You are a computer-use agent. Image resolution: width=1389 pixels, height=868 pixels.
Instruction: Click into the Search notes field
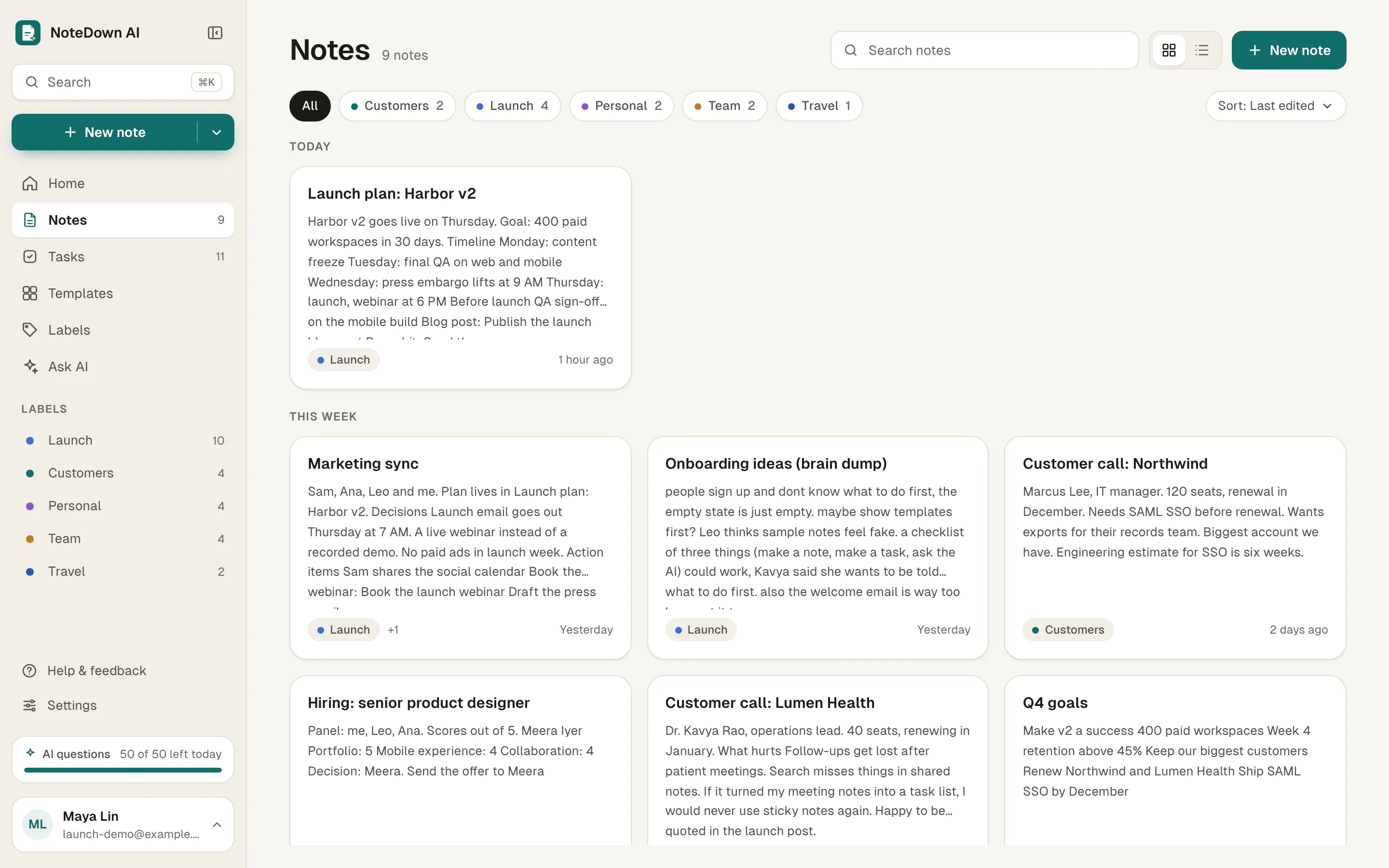[984, 51]
